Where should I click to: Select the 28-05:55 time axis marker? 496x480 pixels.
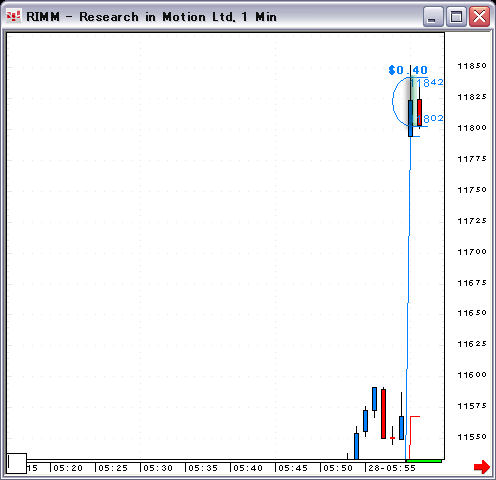coord(392,468)
